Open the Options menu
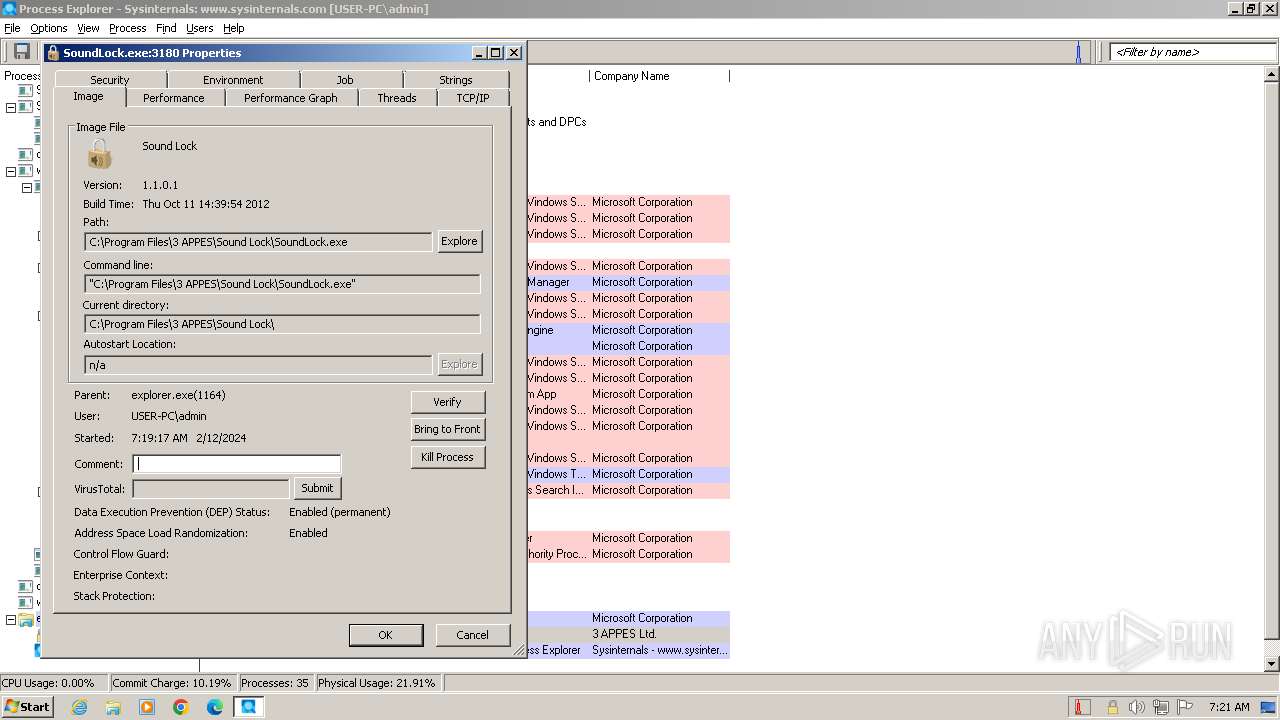Image resolution: width=1280 pixels, height=720 pixels. (48, 28)
